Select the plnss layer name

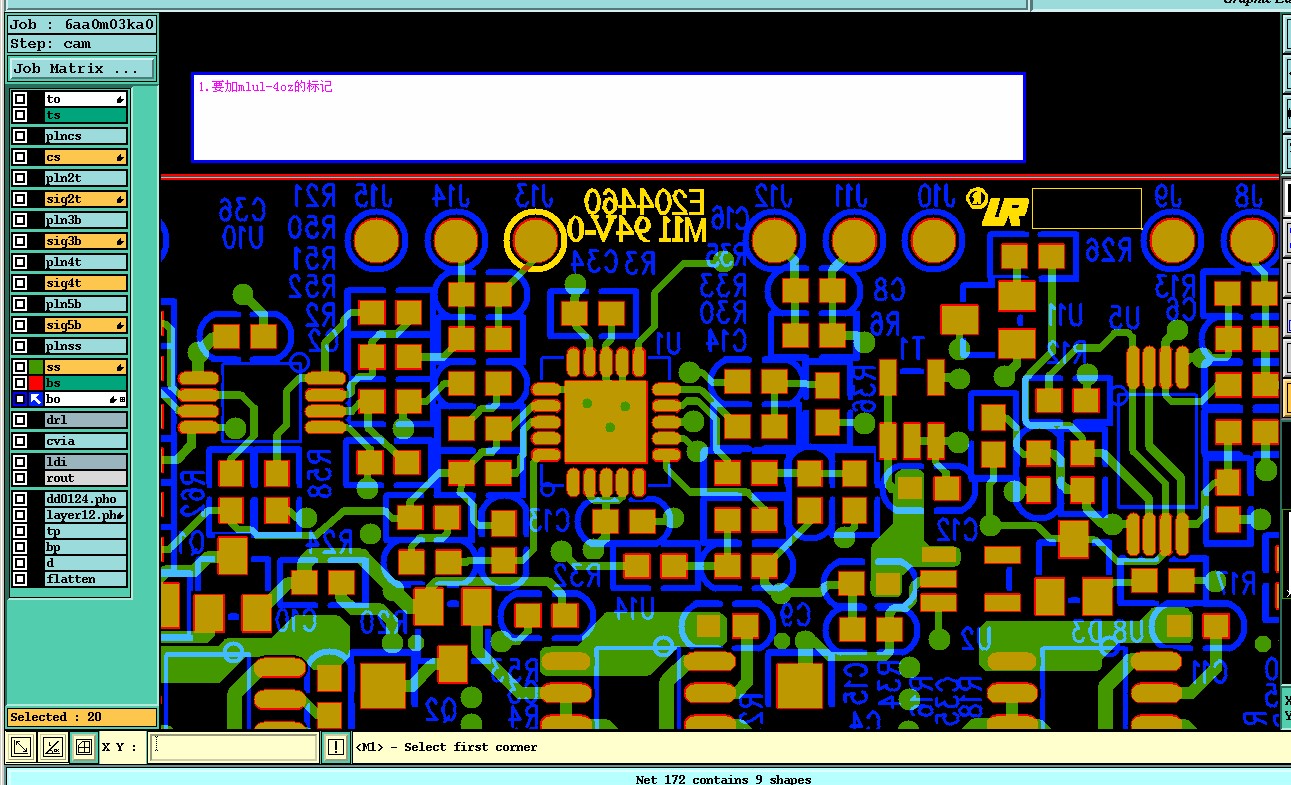86,346
